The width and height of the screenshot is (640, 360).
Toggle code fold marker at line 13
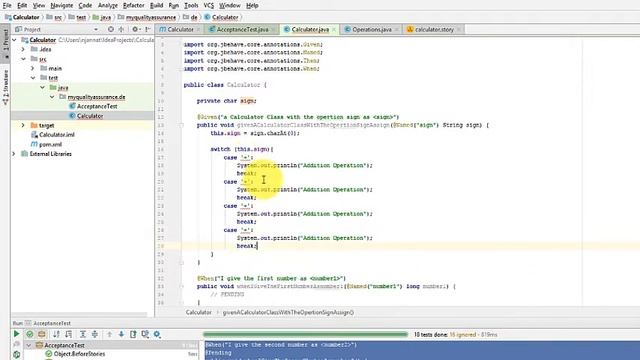coord(182,125)
